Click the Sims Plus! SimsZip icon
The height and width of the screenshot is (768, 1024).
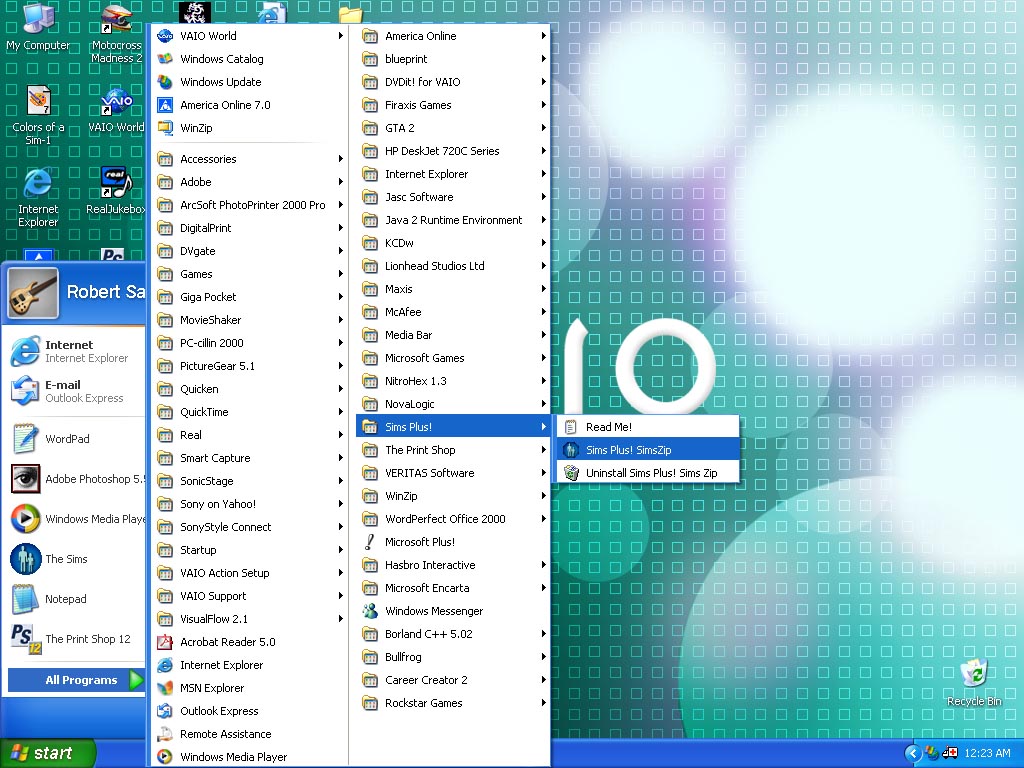point(571,450)
